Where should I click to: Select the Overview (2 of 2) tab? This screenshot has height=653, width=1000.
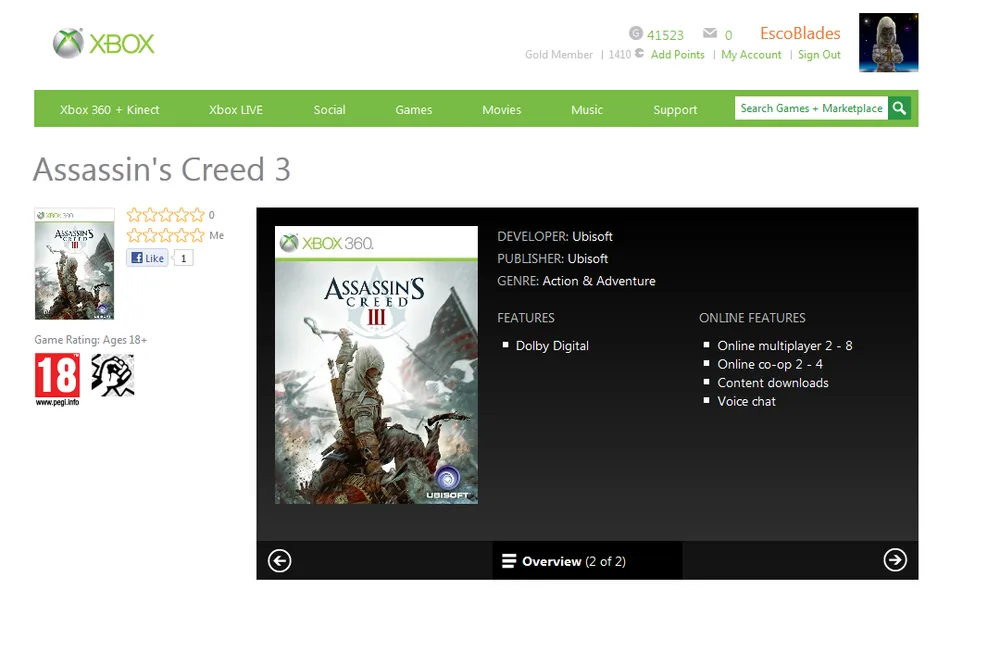587,561
